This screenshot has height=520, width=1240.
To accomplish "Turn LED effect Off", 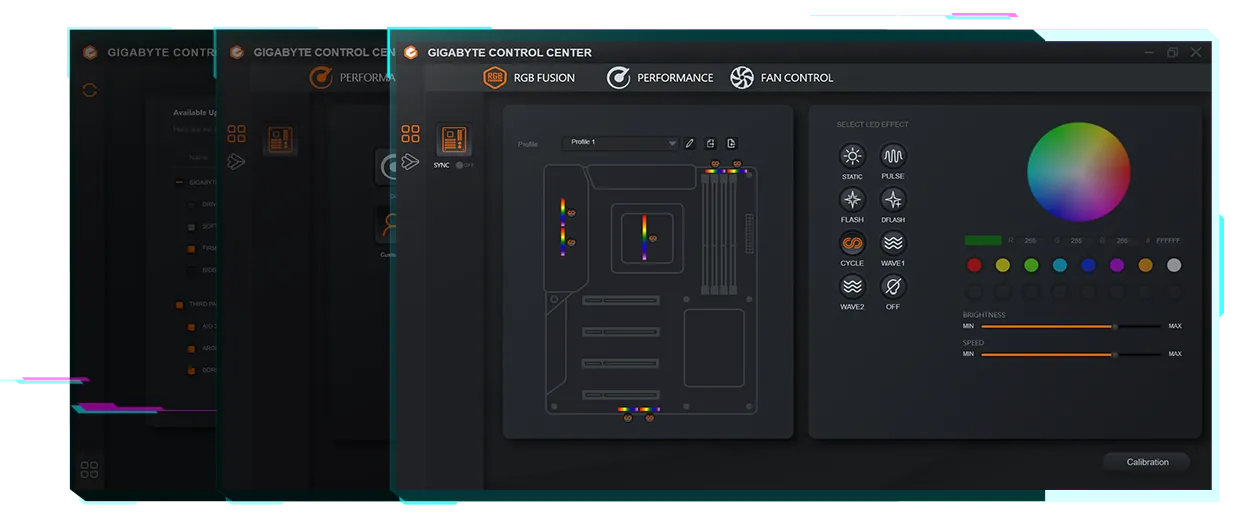I will [x=892, y=287].
